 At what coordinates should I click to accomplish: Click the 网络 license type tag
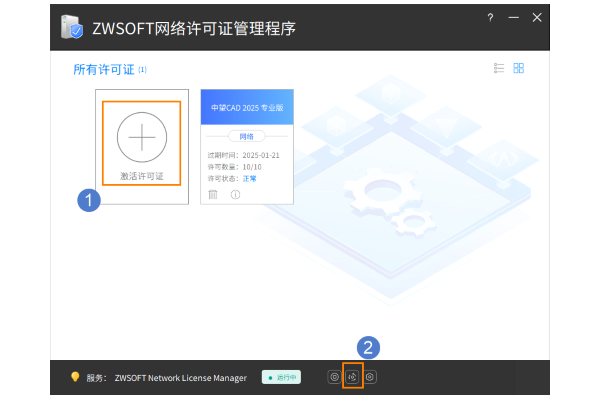click(246, 136)
